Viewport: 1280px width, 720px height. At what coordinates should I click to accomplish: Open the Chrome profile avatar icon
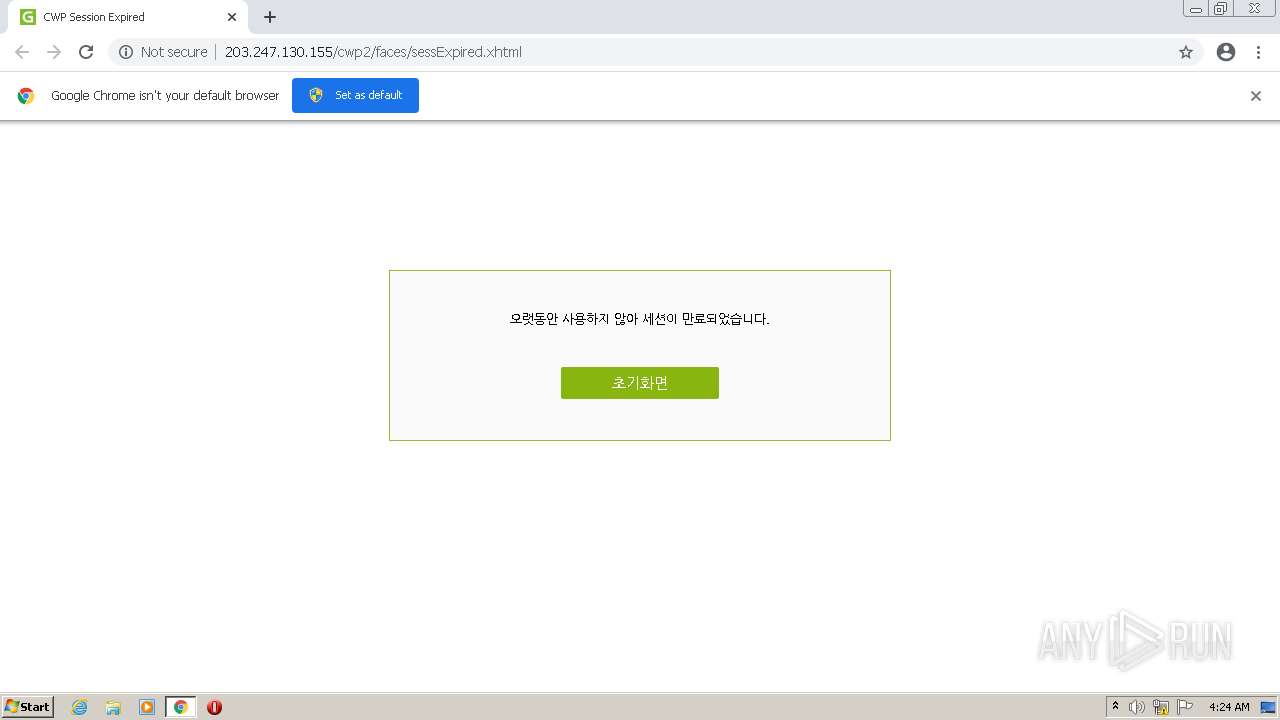(1226, 52)
